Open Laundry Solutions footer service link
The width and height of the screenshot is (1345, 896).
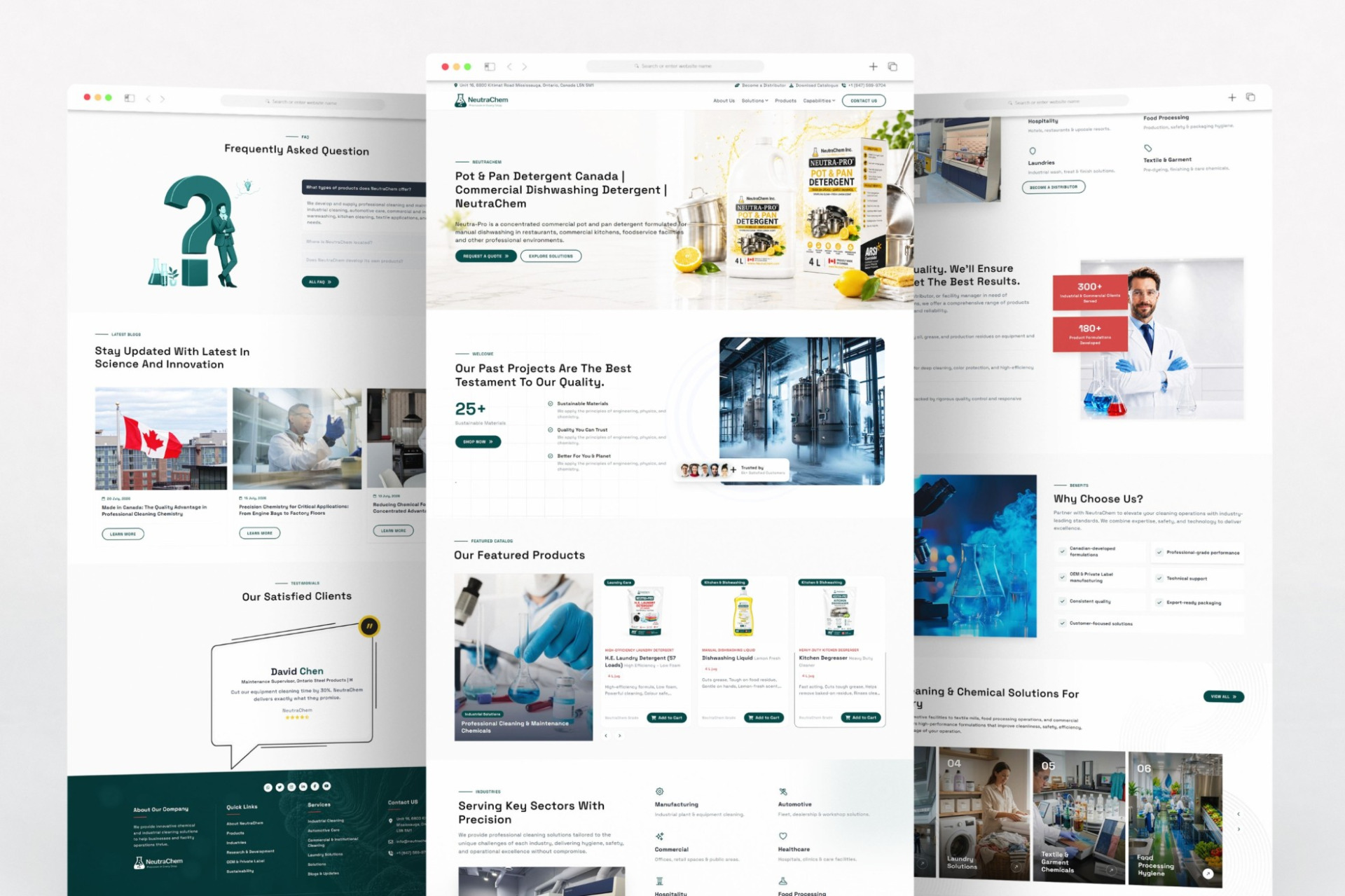(x=325, y=855)
